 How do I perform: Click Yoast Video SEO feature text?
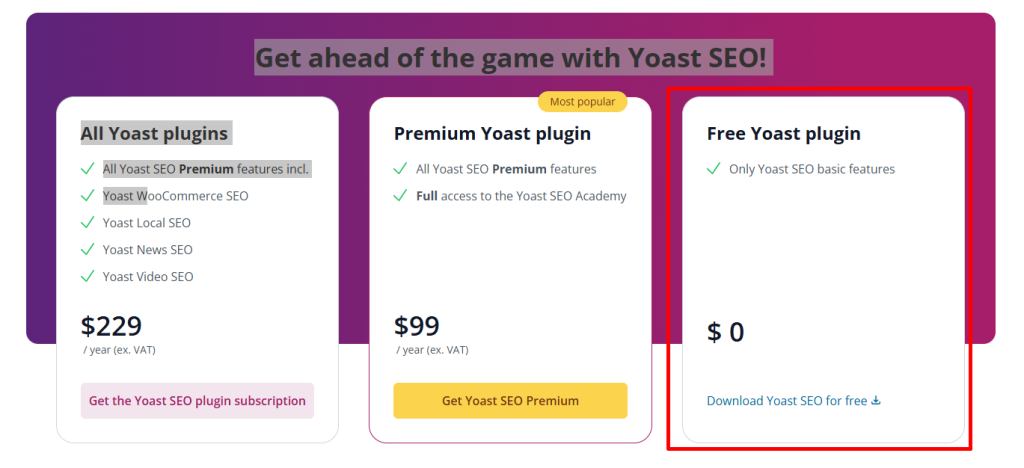coord(148,276)
